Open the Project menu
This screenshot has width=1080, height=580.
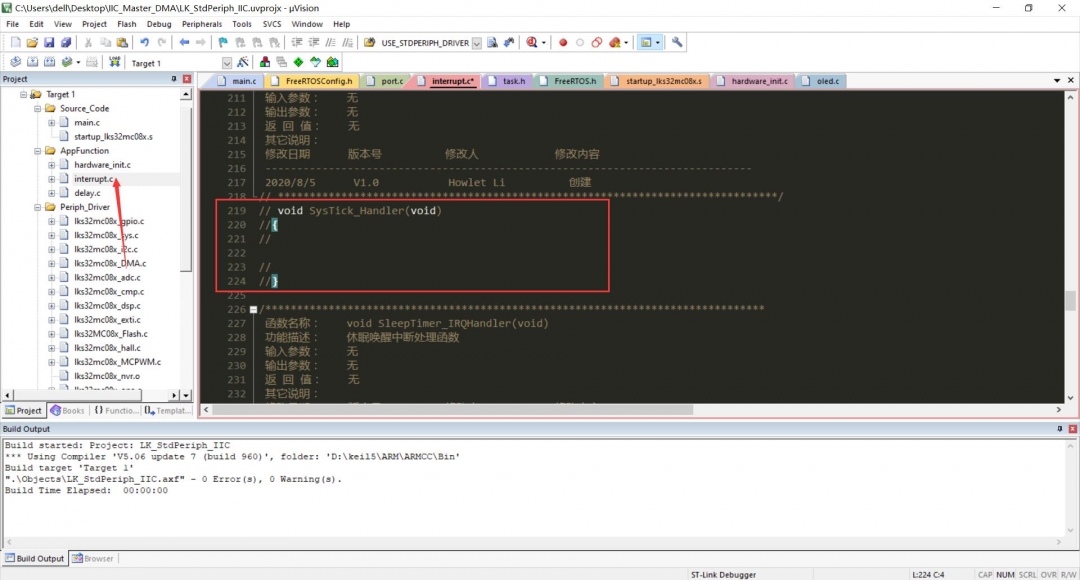click(x=94, y=24)
